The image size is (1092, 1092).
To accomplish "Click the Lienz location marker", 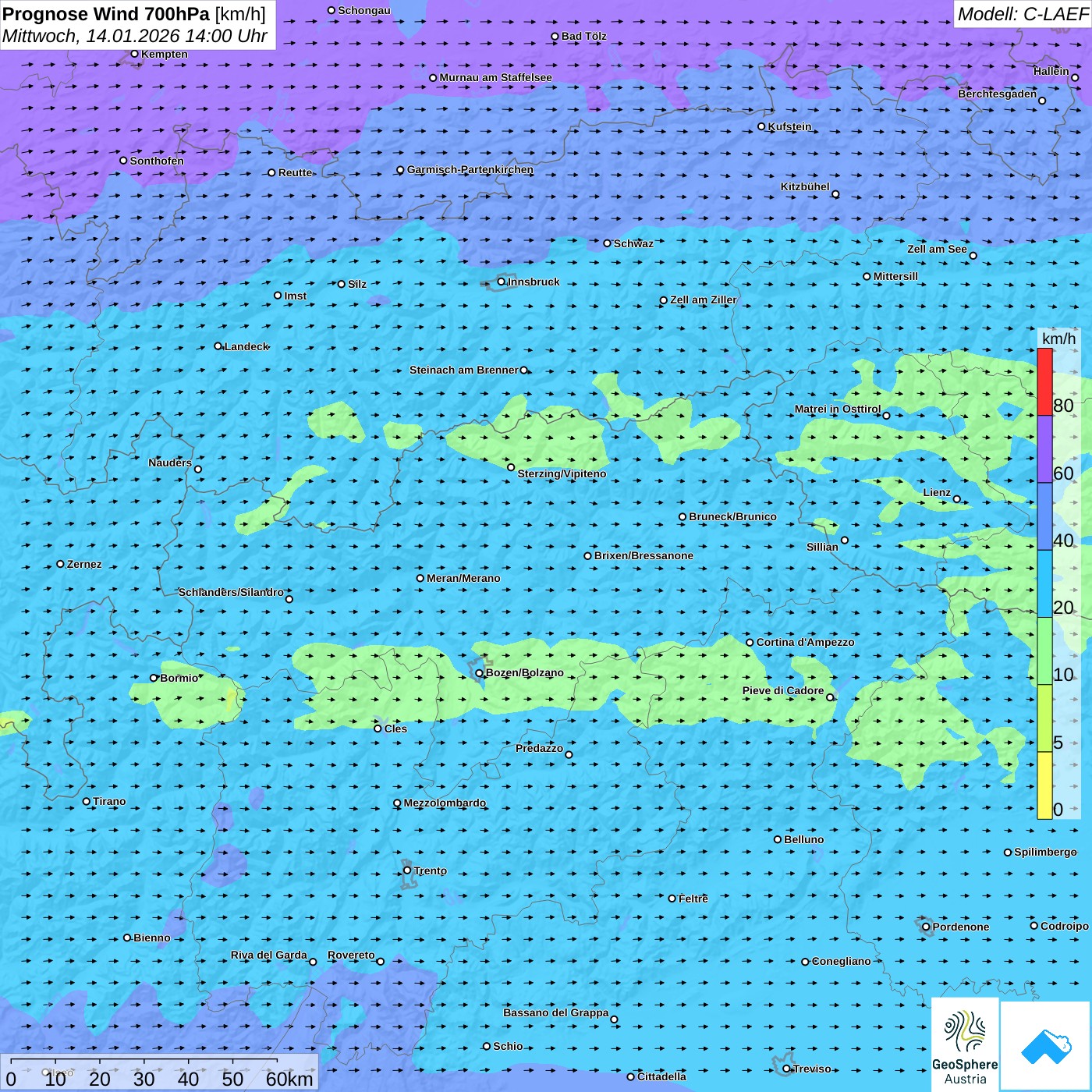I will coord(957,499).
